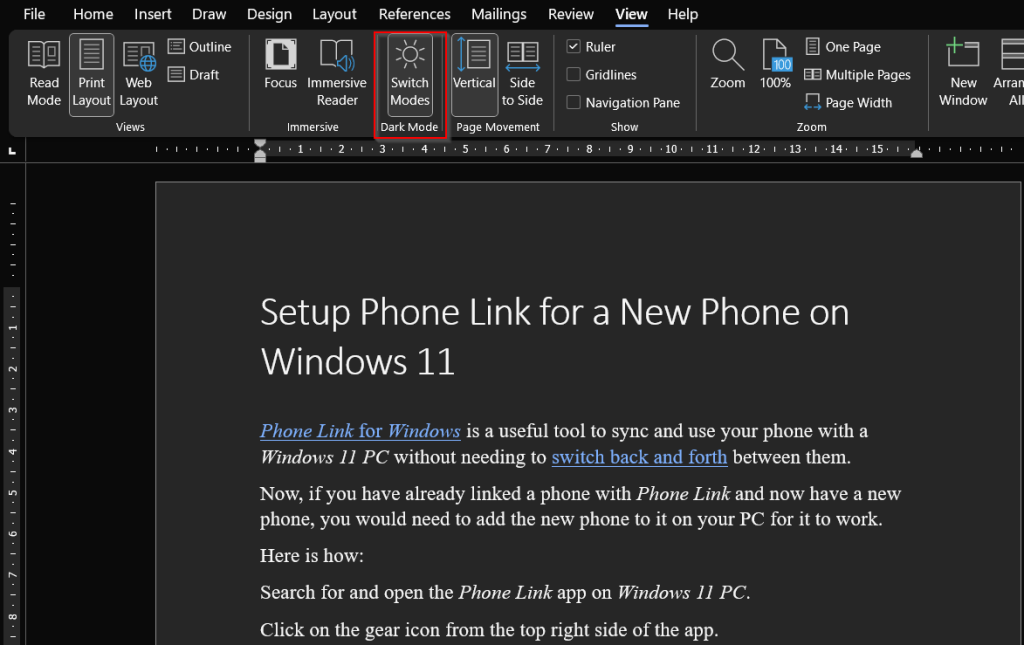Choose the Outline view

(199, 47)
